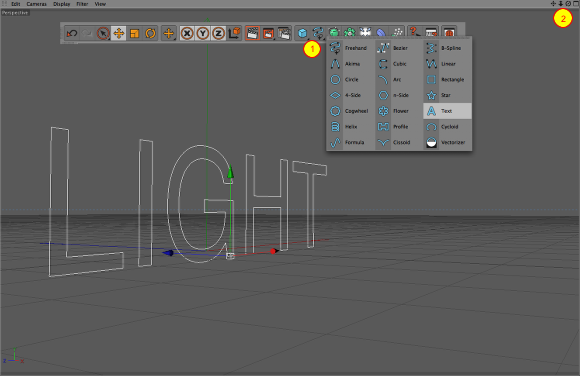Viewport: 580px width, 376px height.
Task: Create a Helix spline
Action: [350, 127]
